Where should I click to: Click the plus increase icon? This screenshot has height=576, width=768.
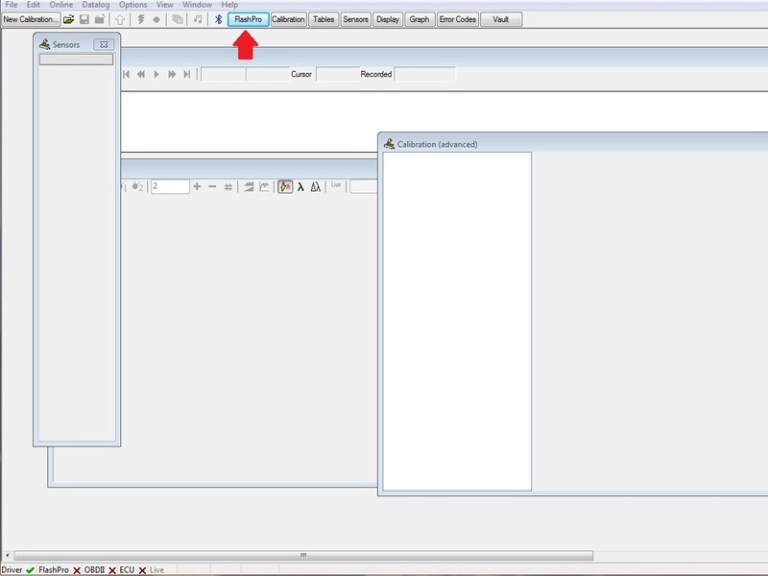pyautogui.click(x=197, y=187)
